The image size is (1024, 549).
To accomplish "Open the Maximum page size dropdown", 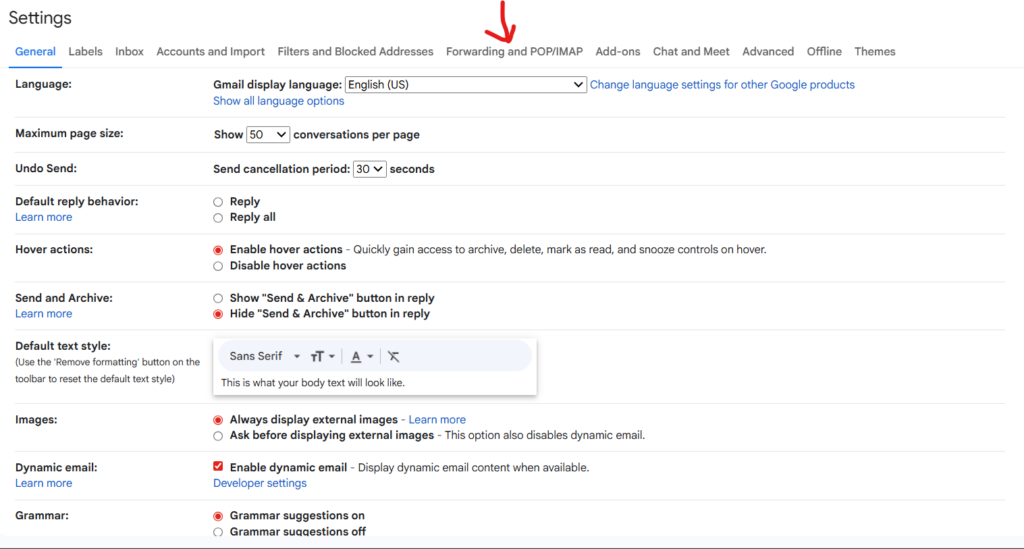I will click(x=268, y=134).
